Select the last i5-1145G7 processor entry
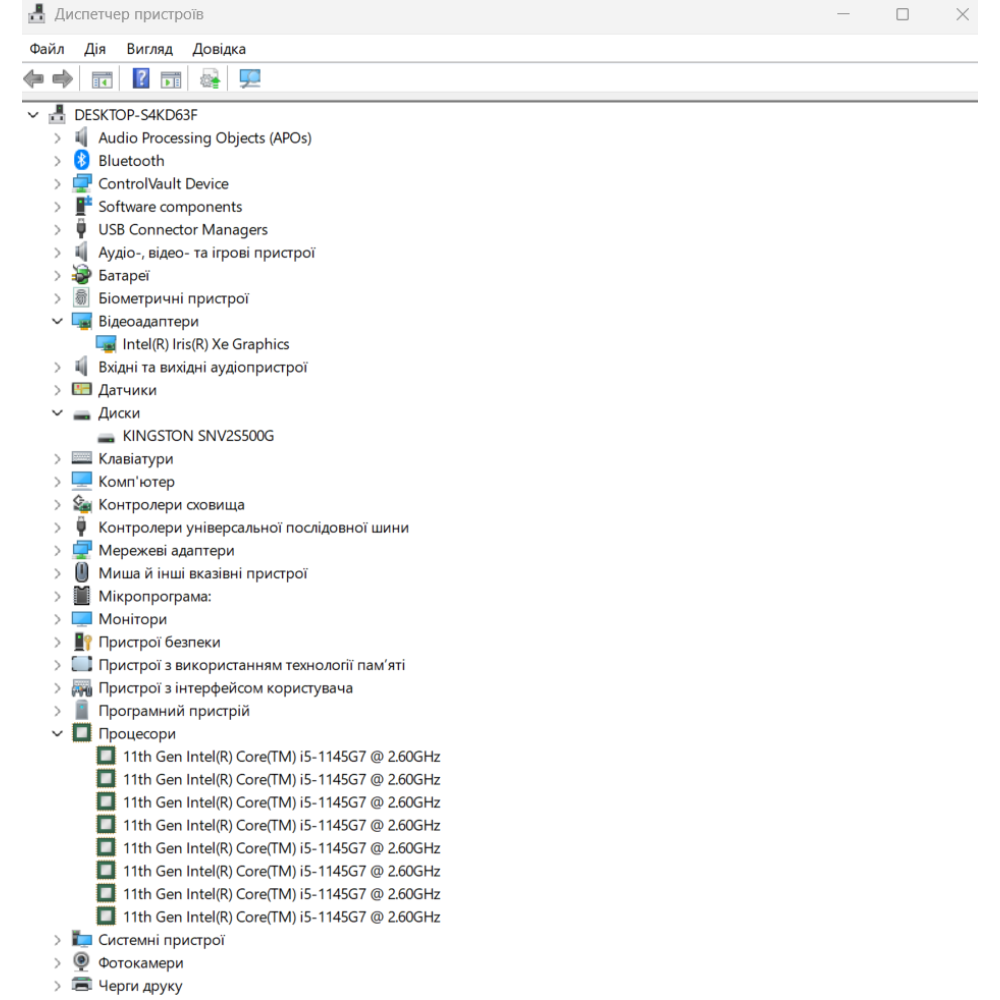Viewport: 1000px width, 1000px height. pos(280,917)
